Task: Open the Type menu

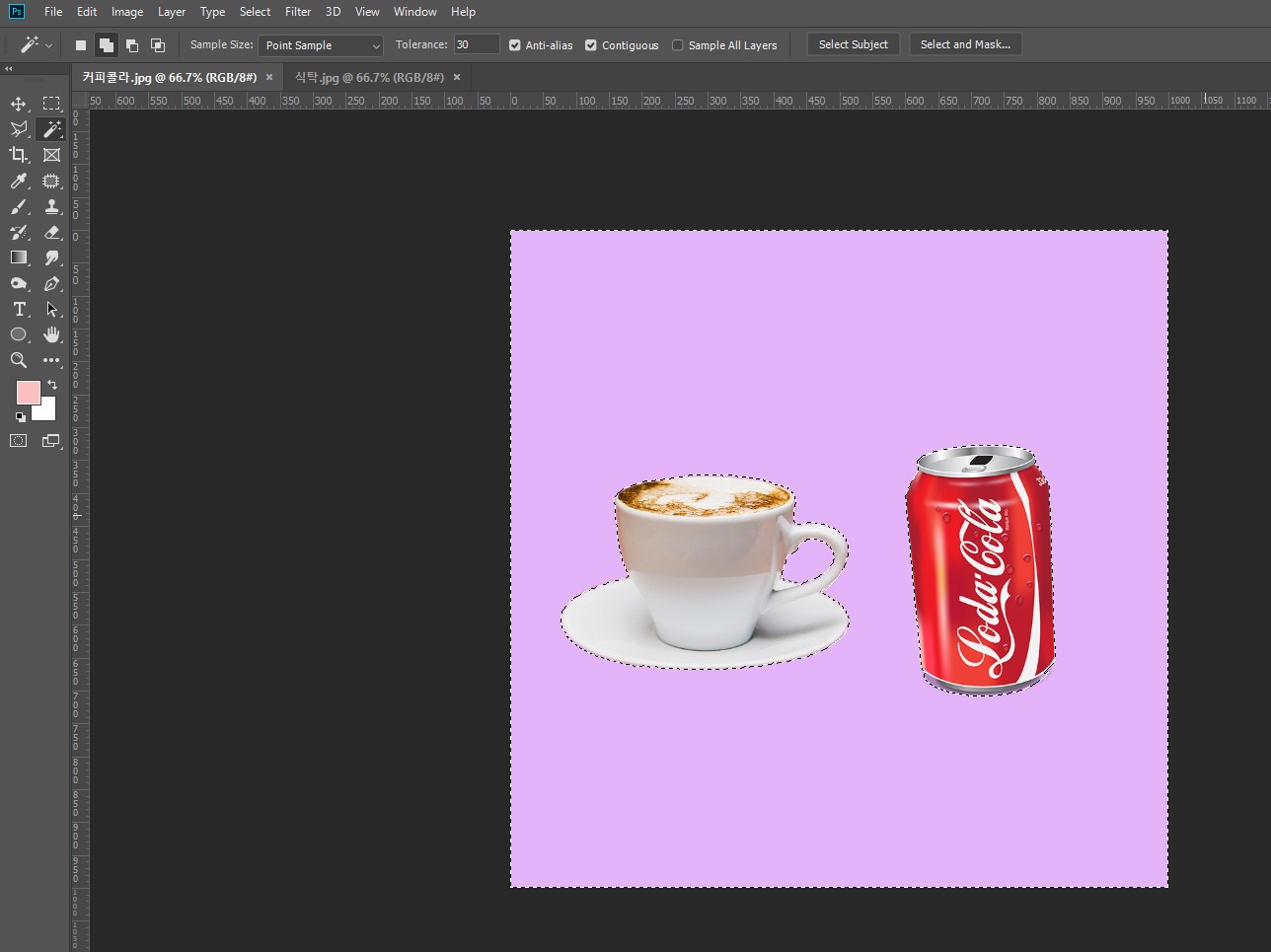Action: coord(212,12)
